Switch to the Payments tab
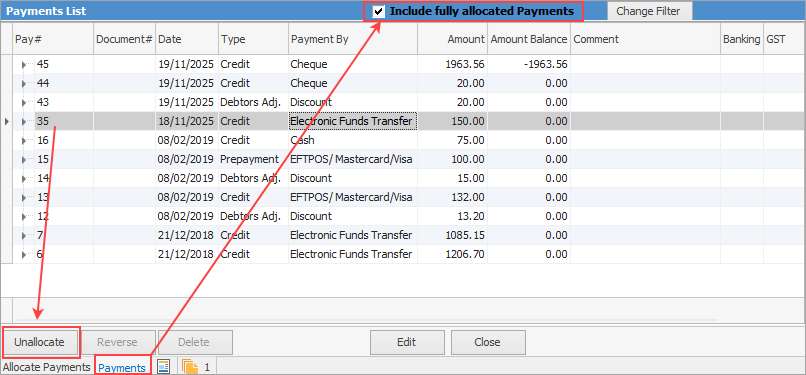 122,368
